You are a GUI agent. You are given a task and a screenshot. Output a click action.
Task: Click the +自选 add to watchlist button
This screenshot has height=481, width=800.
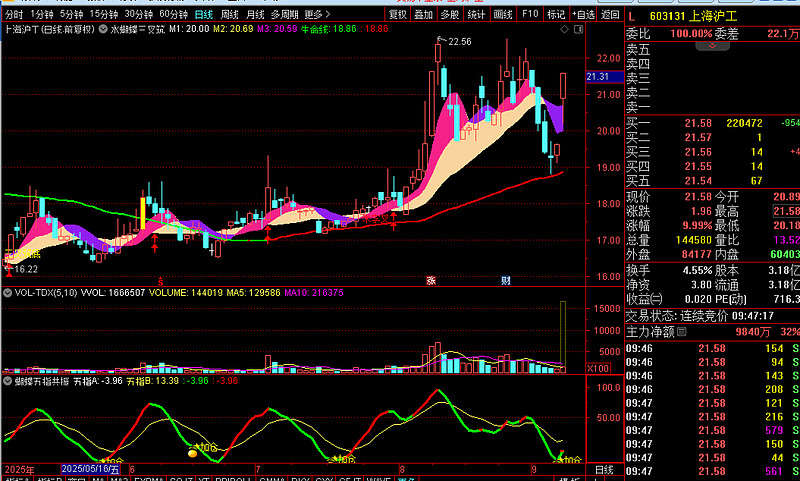click(x=581, y=15)
